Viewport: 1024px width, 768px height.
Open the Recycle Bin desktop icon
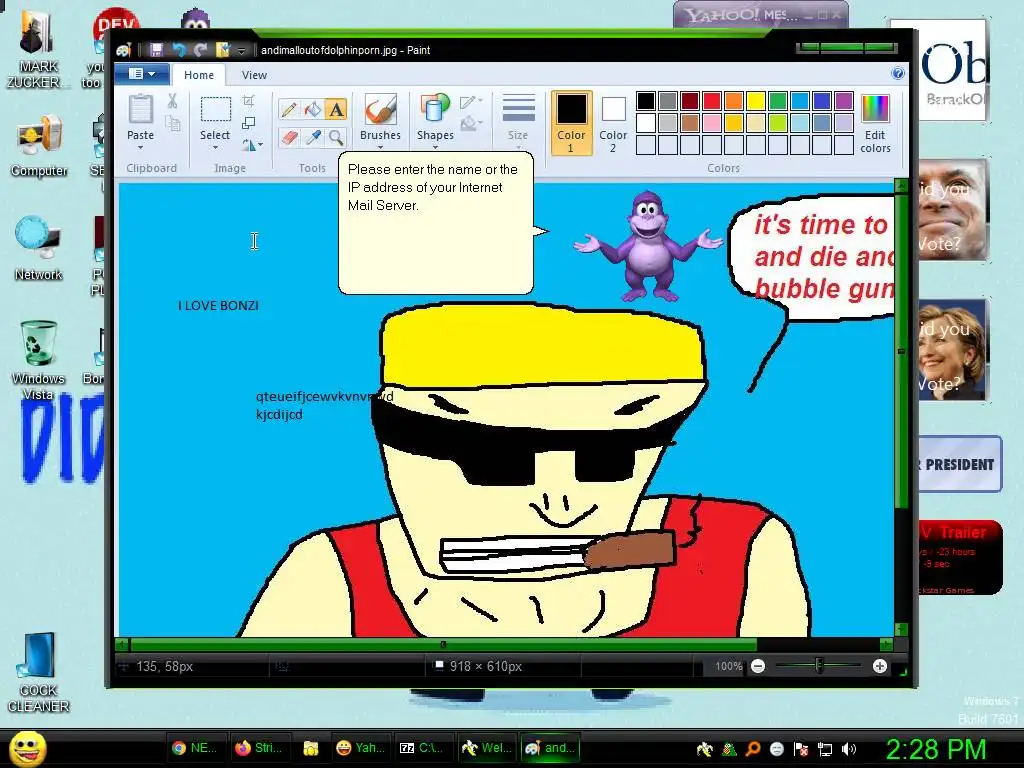pyautogui.click(x=38, y=343)
